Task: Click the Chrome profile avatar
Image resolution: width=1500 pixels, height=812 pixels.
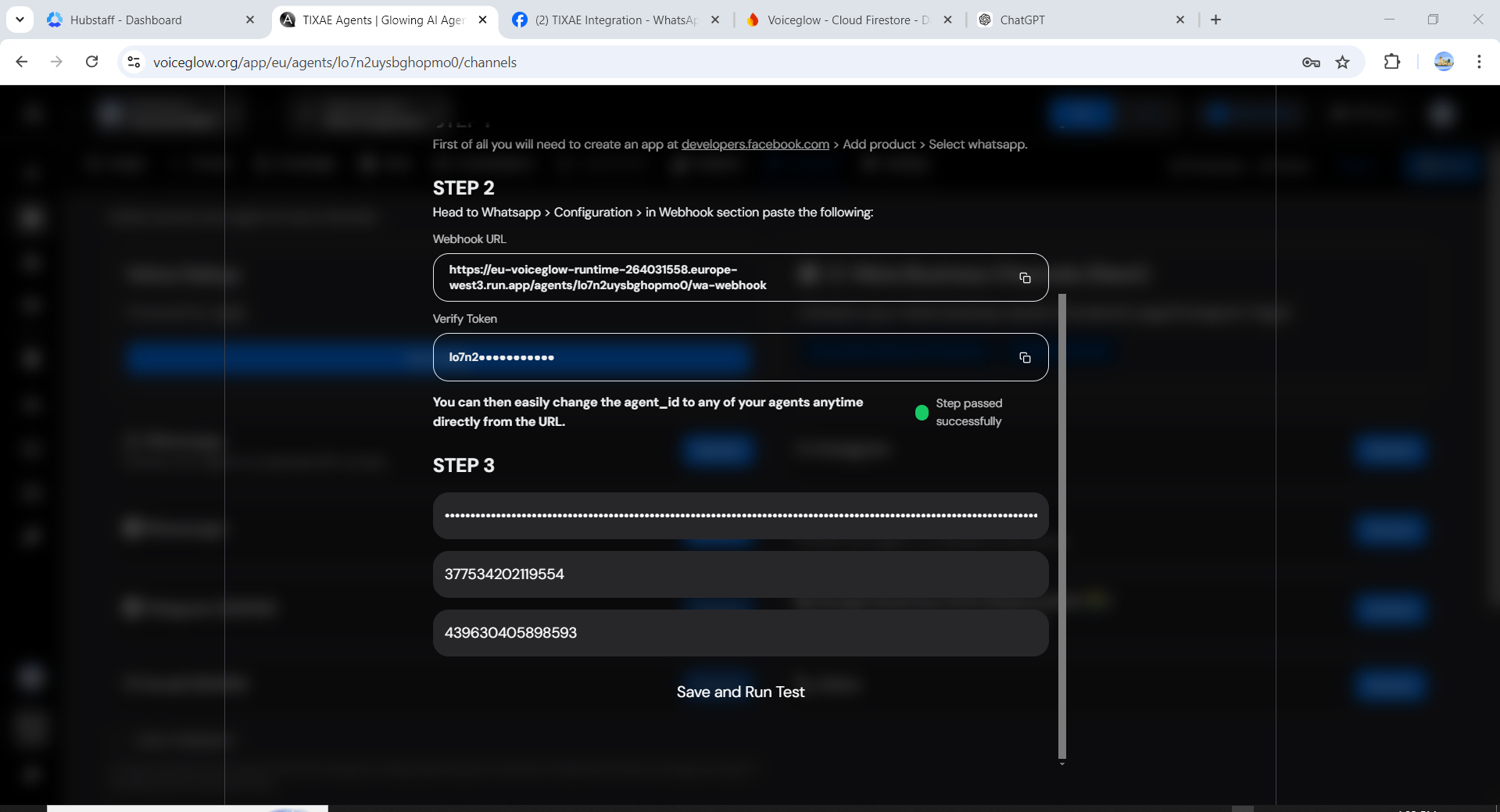Action: coord(1443,62)
